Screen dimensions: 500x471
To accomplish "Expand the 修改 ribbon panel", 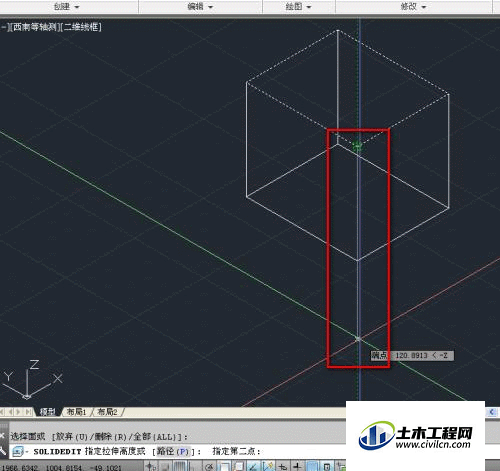I will click(x=413, y=6).
